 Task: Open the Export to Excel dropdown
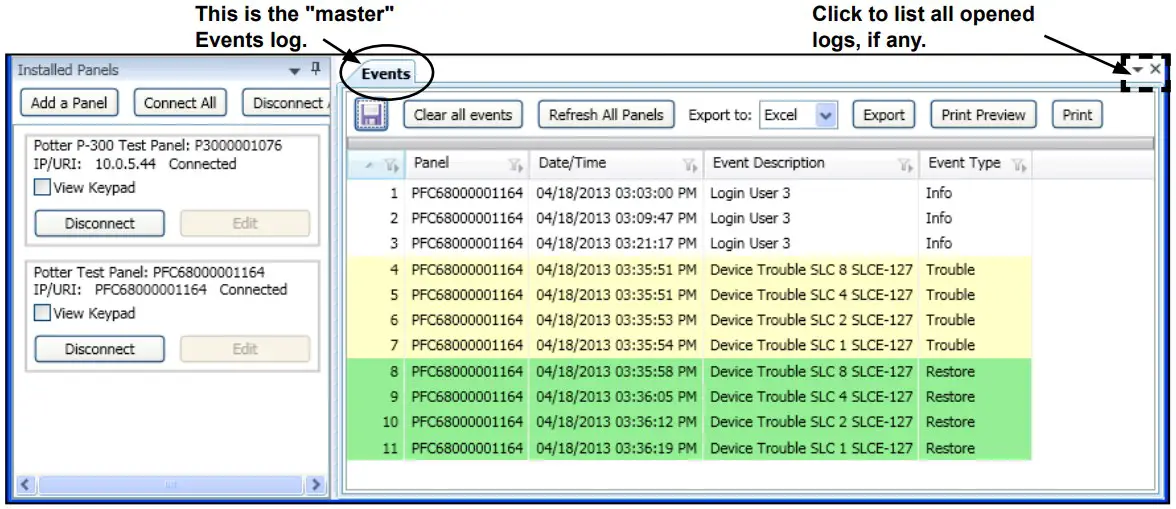point(826,115)
